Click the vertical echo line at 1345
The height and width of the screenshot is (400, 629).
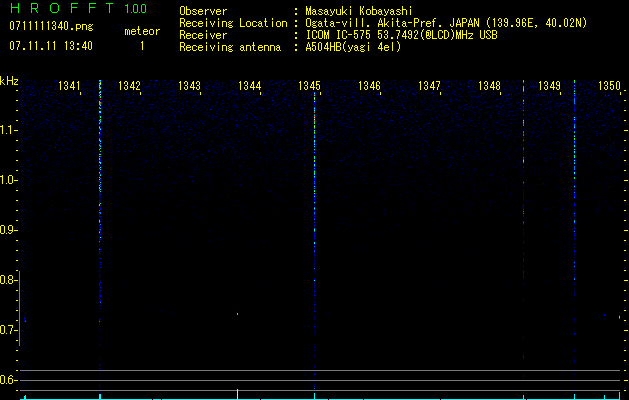coord(314,241)
